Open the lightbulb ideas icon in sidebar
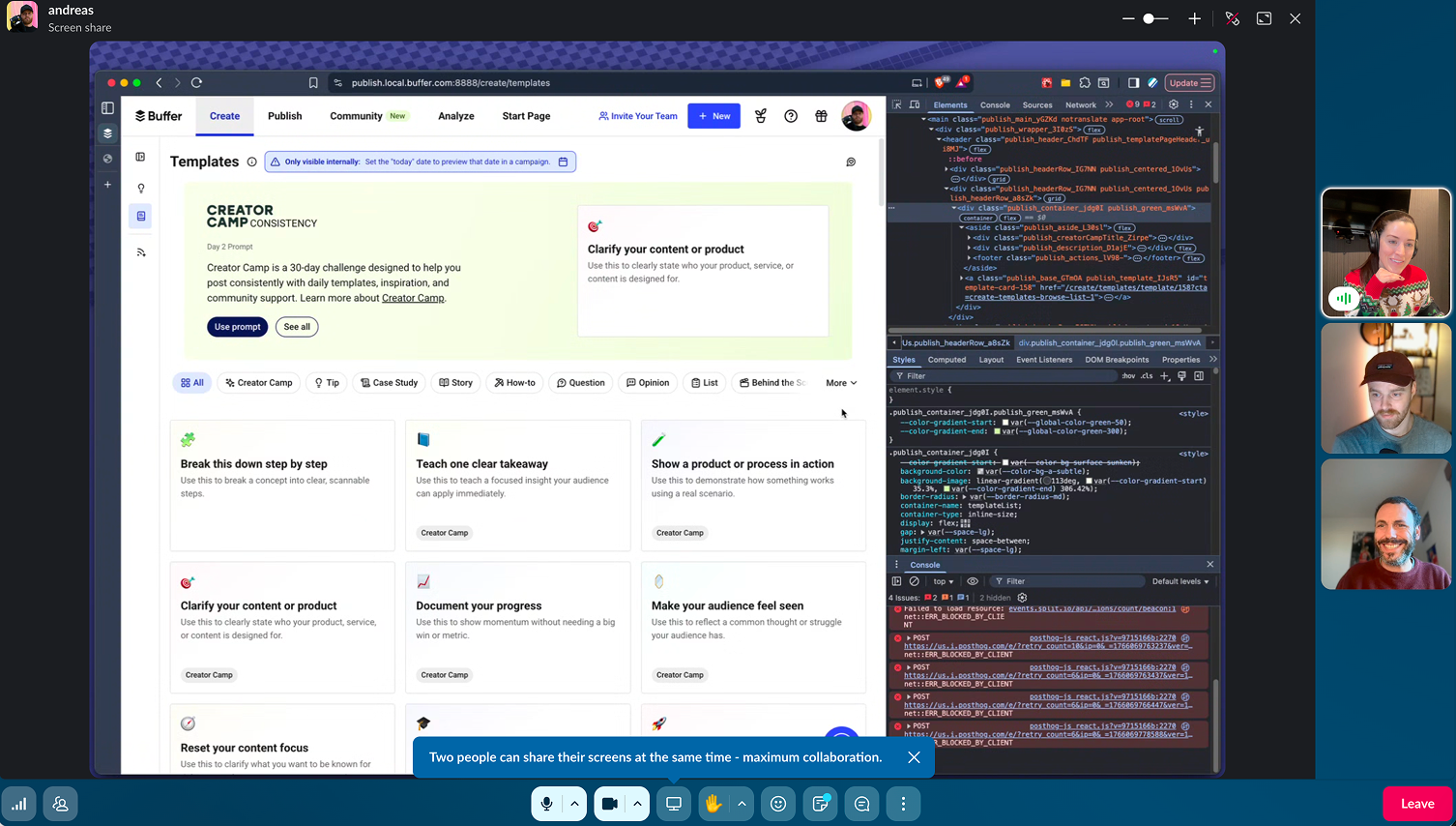1456x826 pixels. click(141, 189)
